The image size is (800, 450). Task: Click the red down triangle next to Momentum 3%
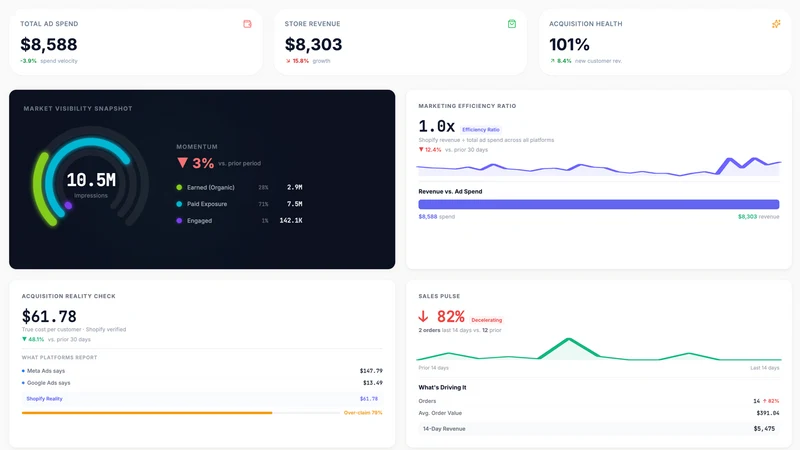click(x=182, y=163)
